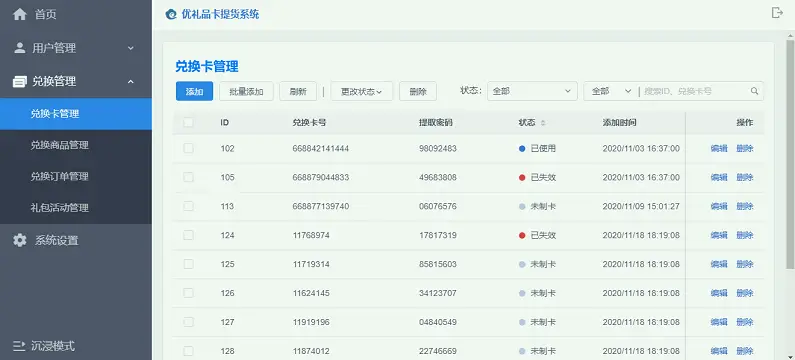Viewport: 795px width, 360px height.
Task: Click the logout icon at top right
Action: [x=777, y=13]
